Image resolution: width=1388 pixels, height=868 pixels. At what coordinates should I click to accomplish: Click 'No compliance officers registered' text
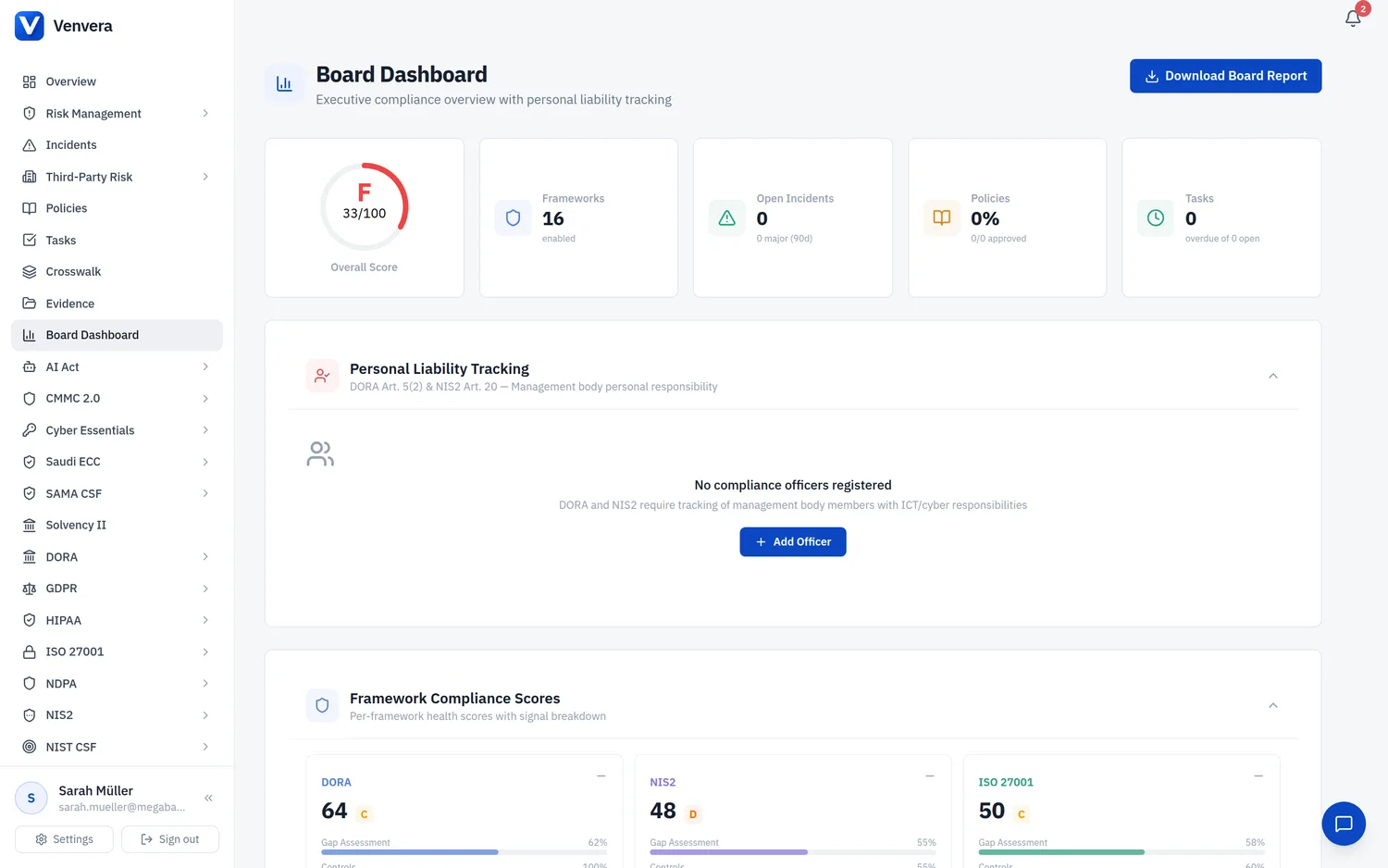tap(793, 485)
